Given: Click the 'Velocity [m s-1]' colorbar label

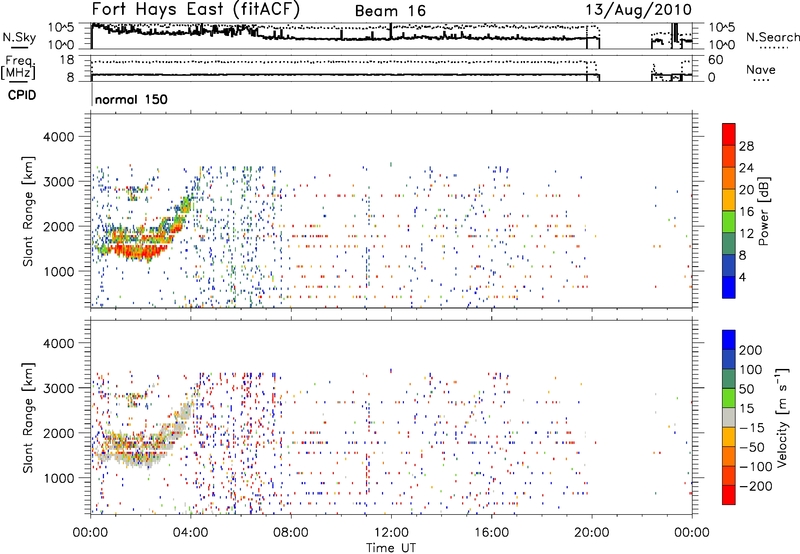Looking at the screenshot, I should tap(782, 417).
